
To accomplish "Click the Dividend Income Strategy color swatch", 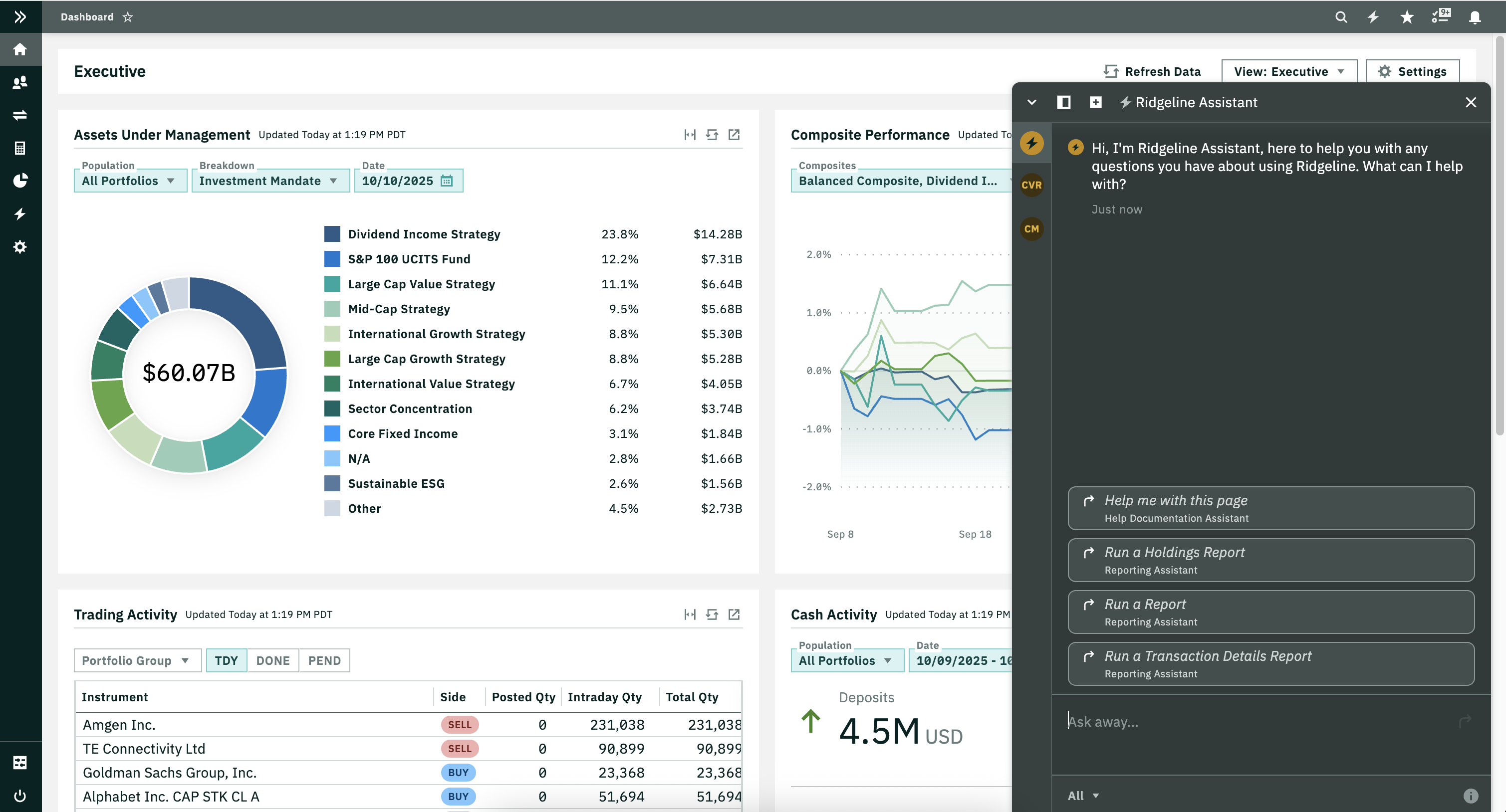I will coord(332,233).
